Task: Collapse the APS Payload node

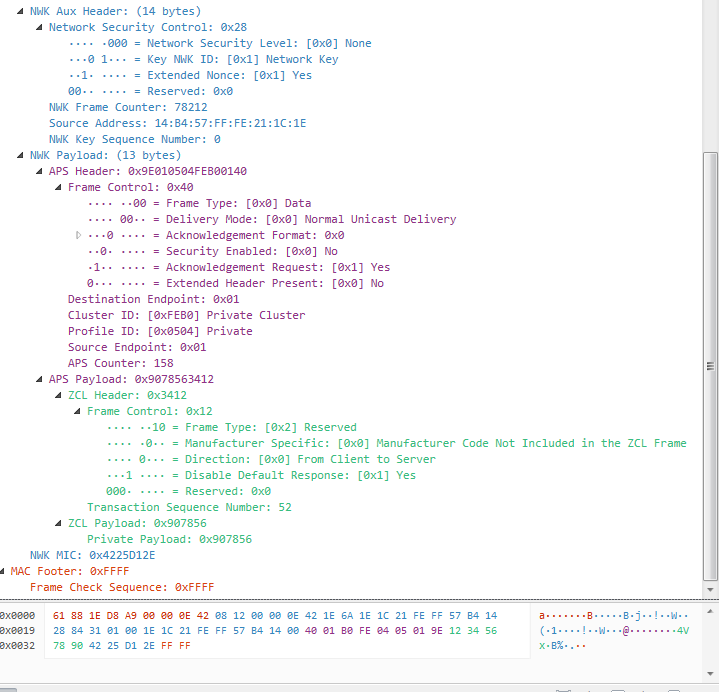Action: [40, 379]
